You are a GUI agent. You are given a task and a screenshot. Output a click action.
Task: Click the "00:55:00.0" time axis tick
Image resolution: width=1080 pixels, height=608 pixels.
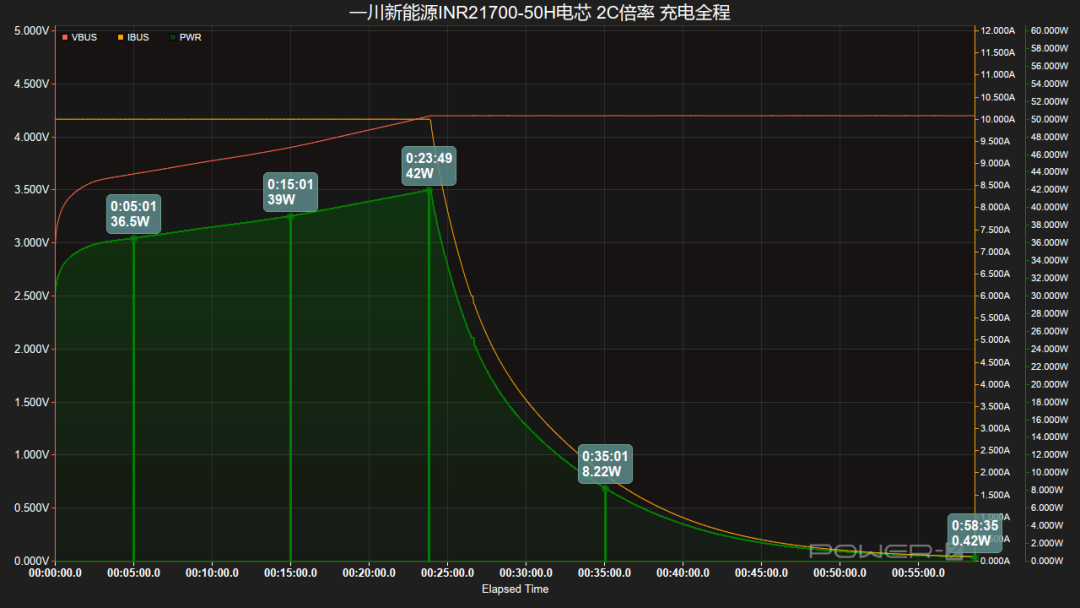(918, 573)
